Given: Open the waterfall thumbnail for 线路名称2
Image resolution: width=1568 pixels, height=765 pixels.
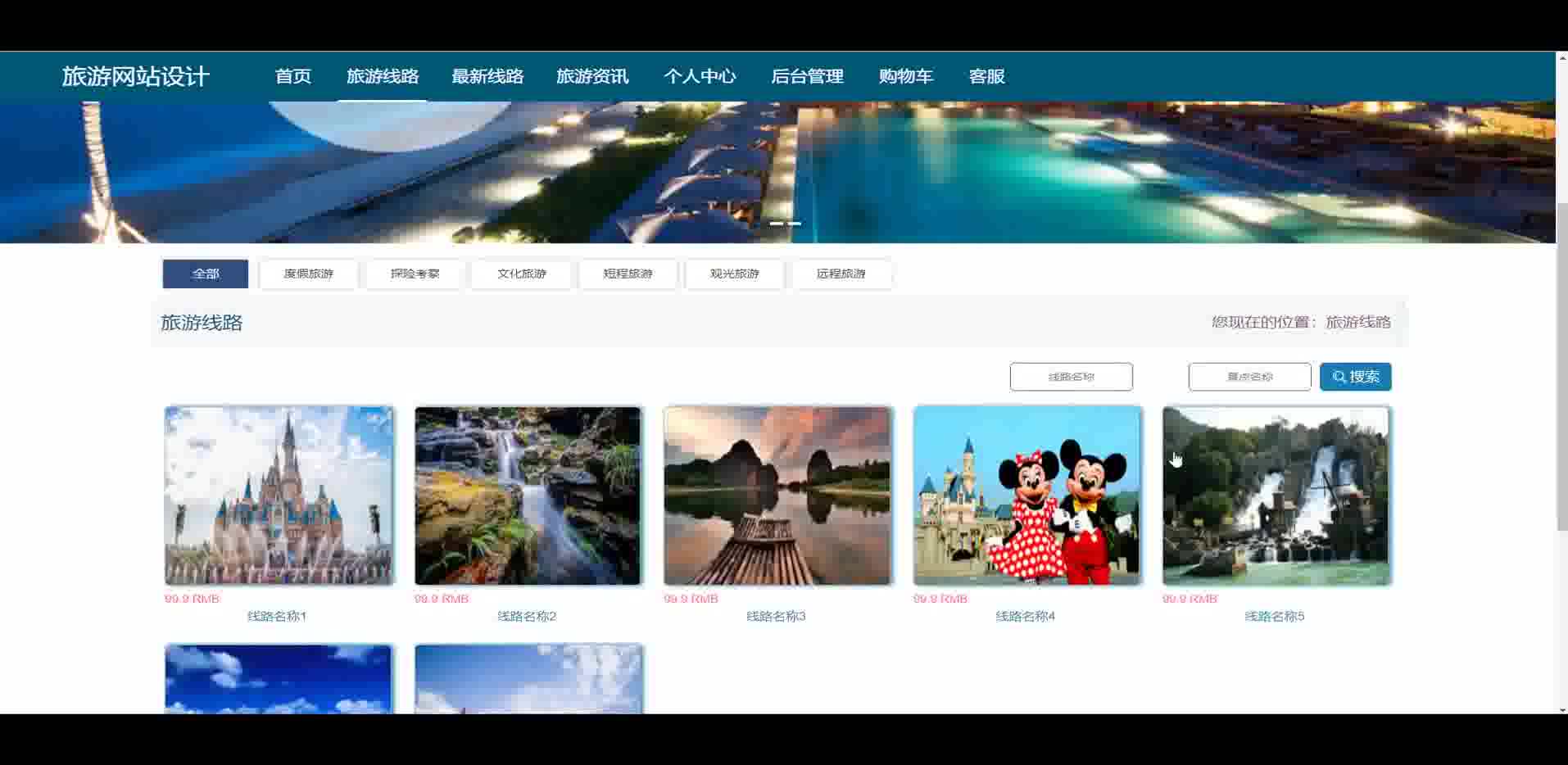Looking at the screenshot, I should 528,496.
